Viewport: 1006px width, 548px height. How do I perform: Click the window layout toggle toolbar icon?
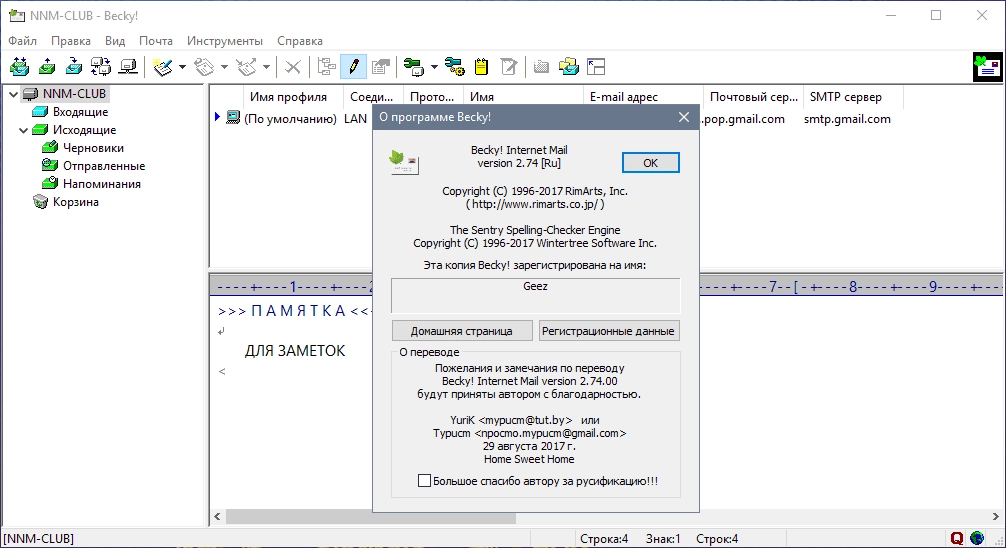tap(596, 67)
